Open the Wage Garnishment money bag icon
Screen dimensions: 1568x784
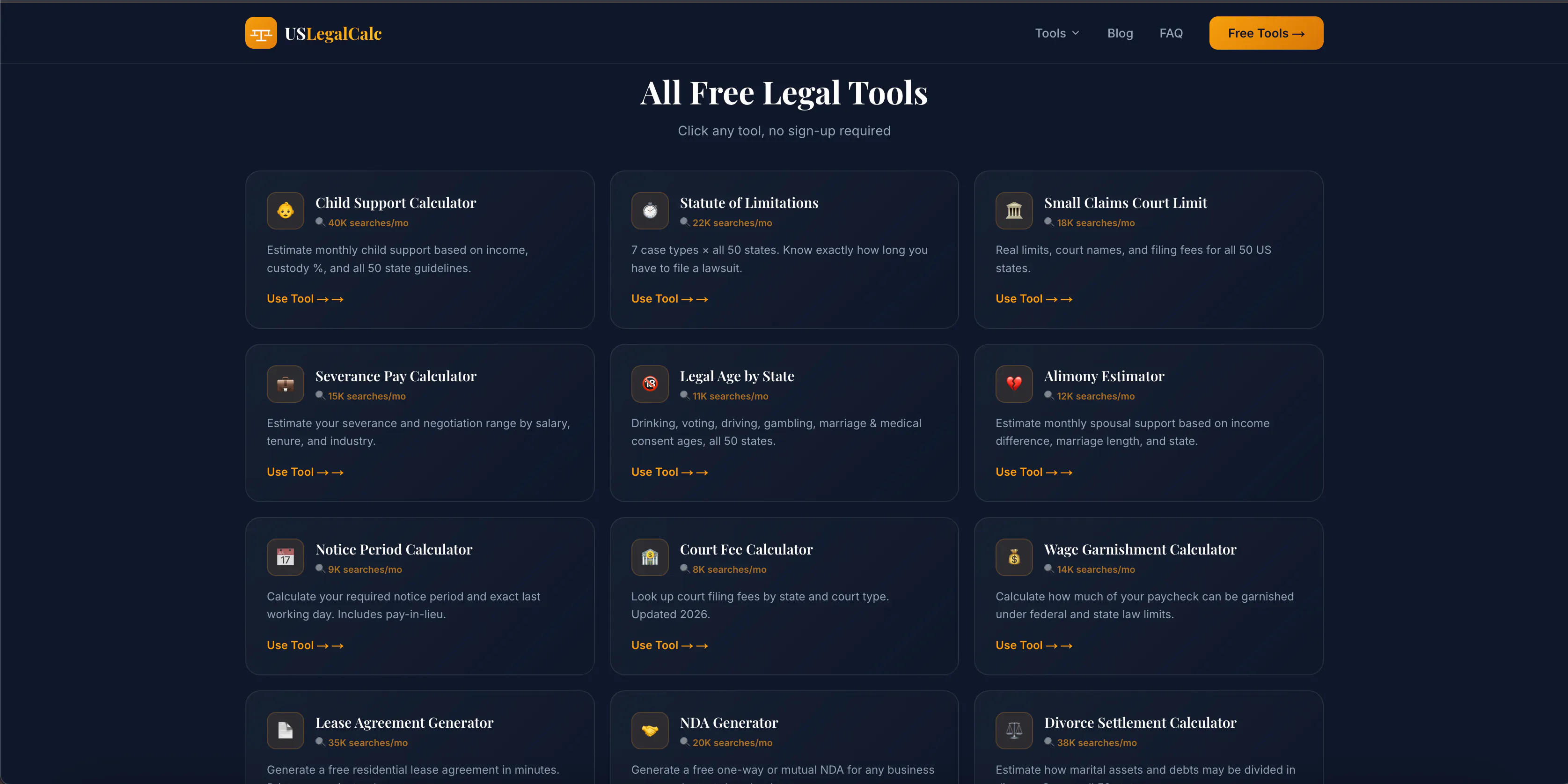point(1014,557)
